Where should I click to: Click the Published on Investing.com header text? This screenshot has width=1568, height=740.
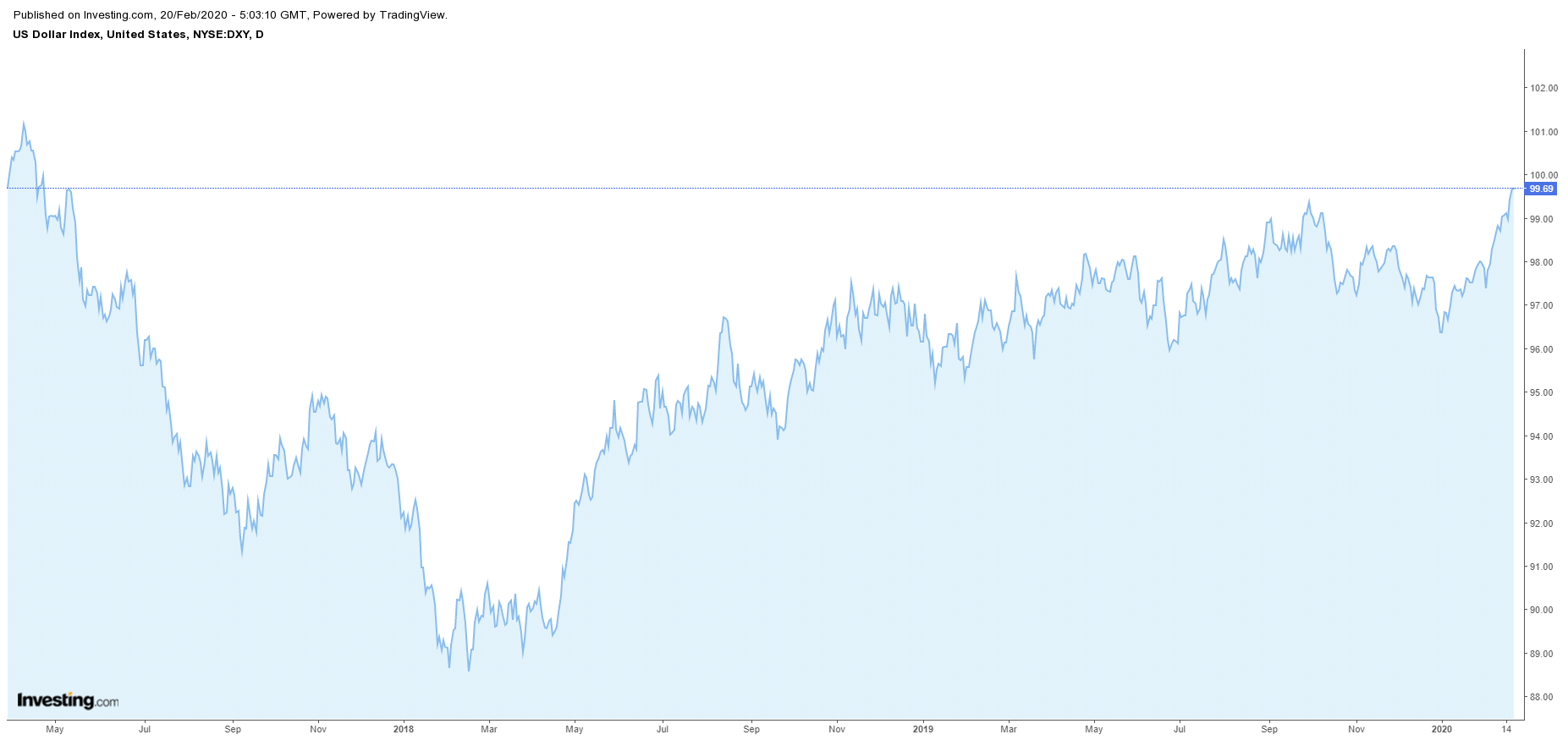pos(83,14)
